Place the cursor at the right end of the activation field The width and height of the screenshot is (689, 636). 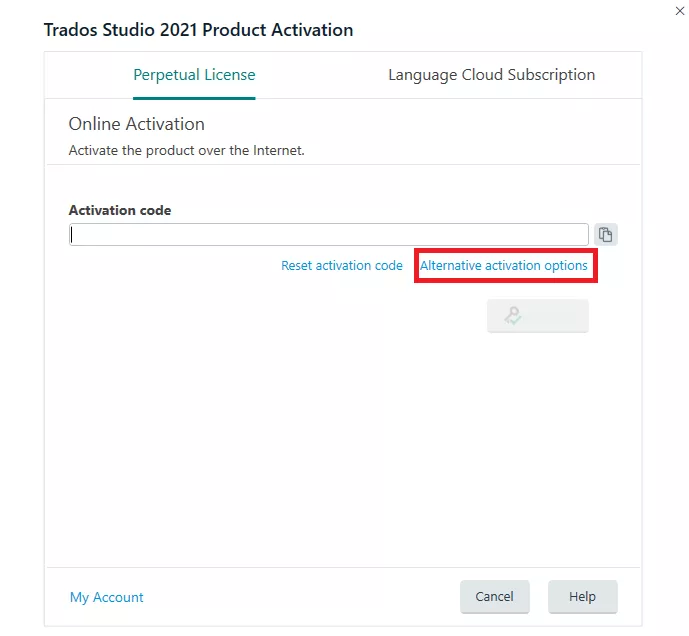pyautogui.click(x=582, y=234)
